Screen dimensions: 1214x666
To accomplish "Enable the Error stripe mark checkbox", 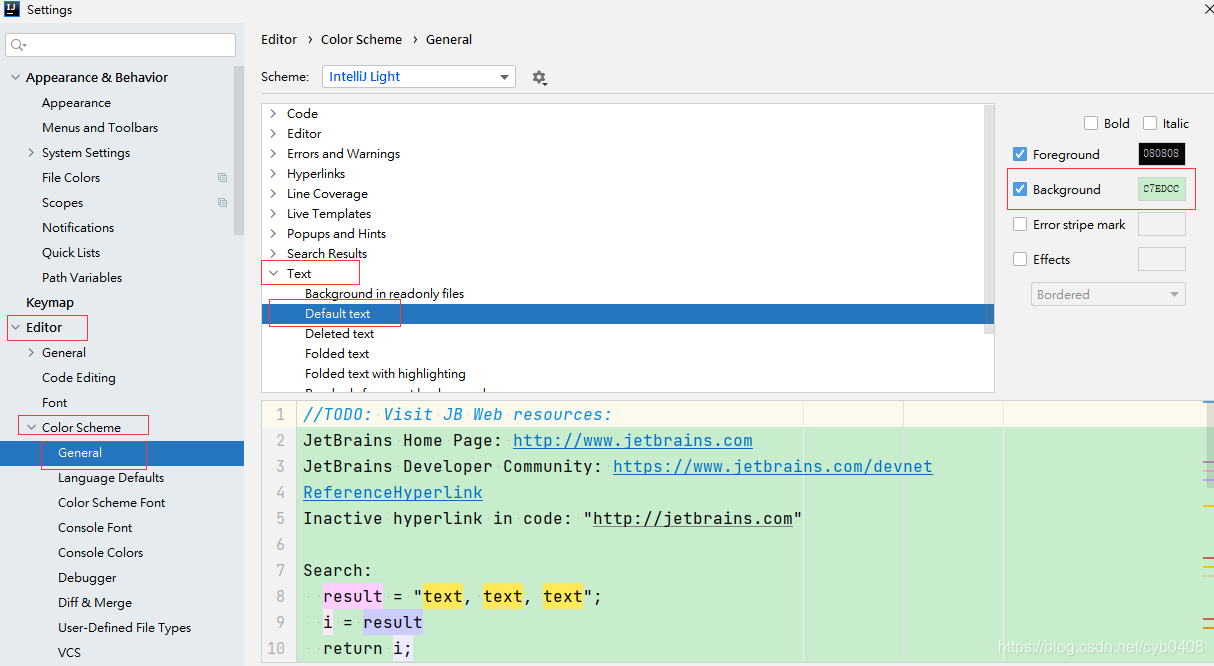I will coord(1020,224).
